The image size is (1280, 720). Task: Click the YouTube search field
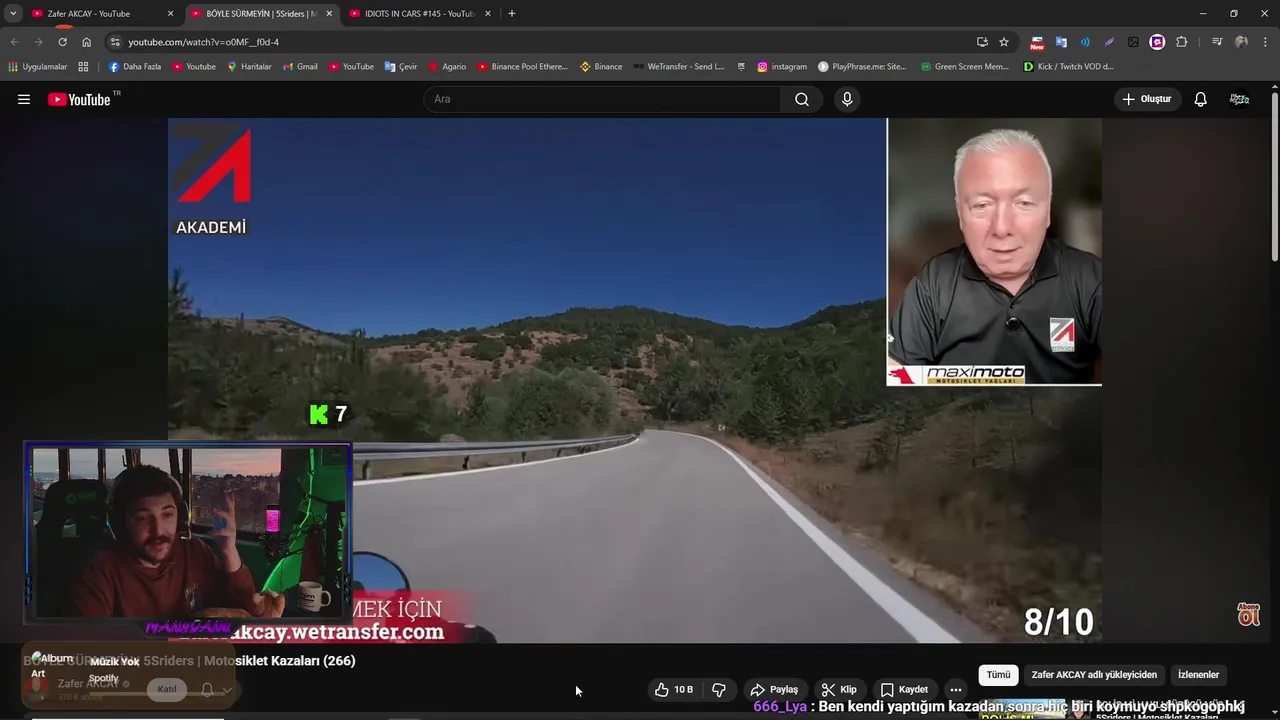click(x=602, y=99)
